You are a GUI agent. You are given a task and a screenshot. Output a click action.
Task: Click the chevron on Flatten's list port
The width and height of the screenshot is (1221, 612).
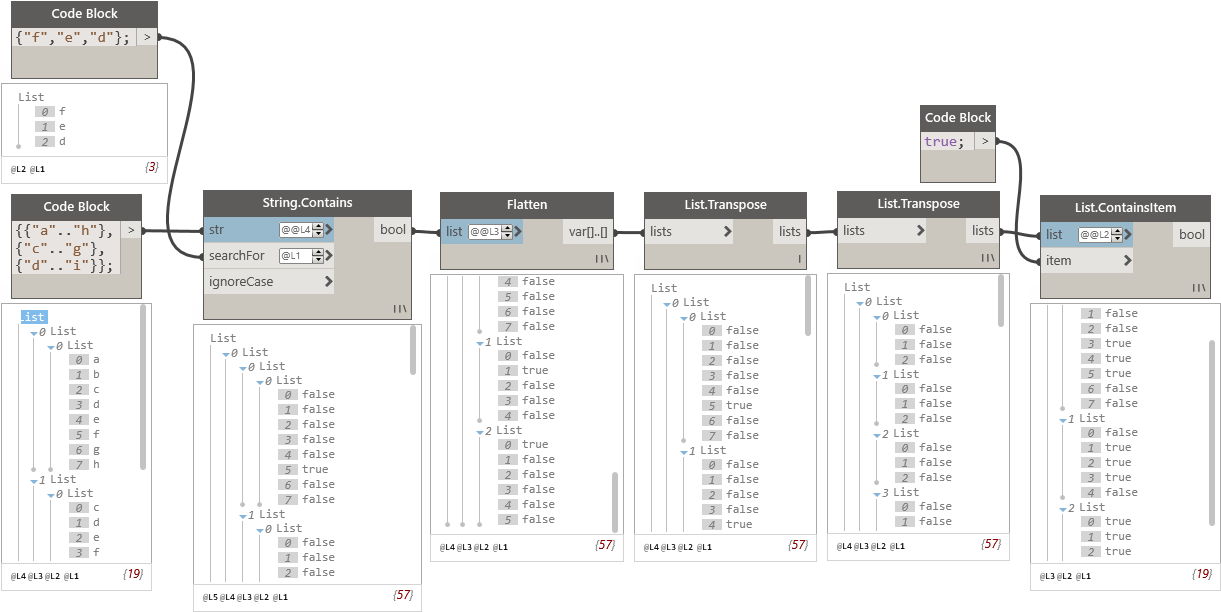tap(518, 231)
